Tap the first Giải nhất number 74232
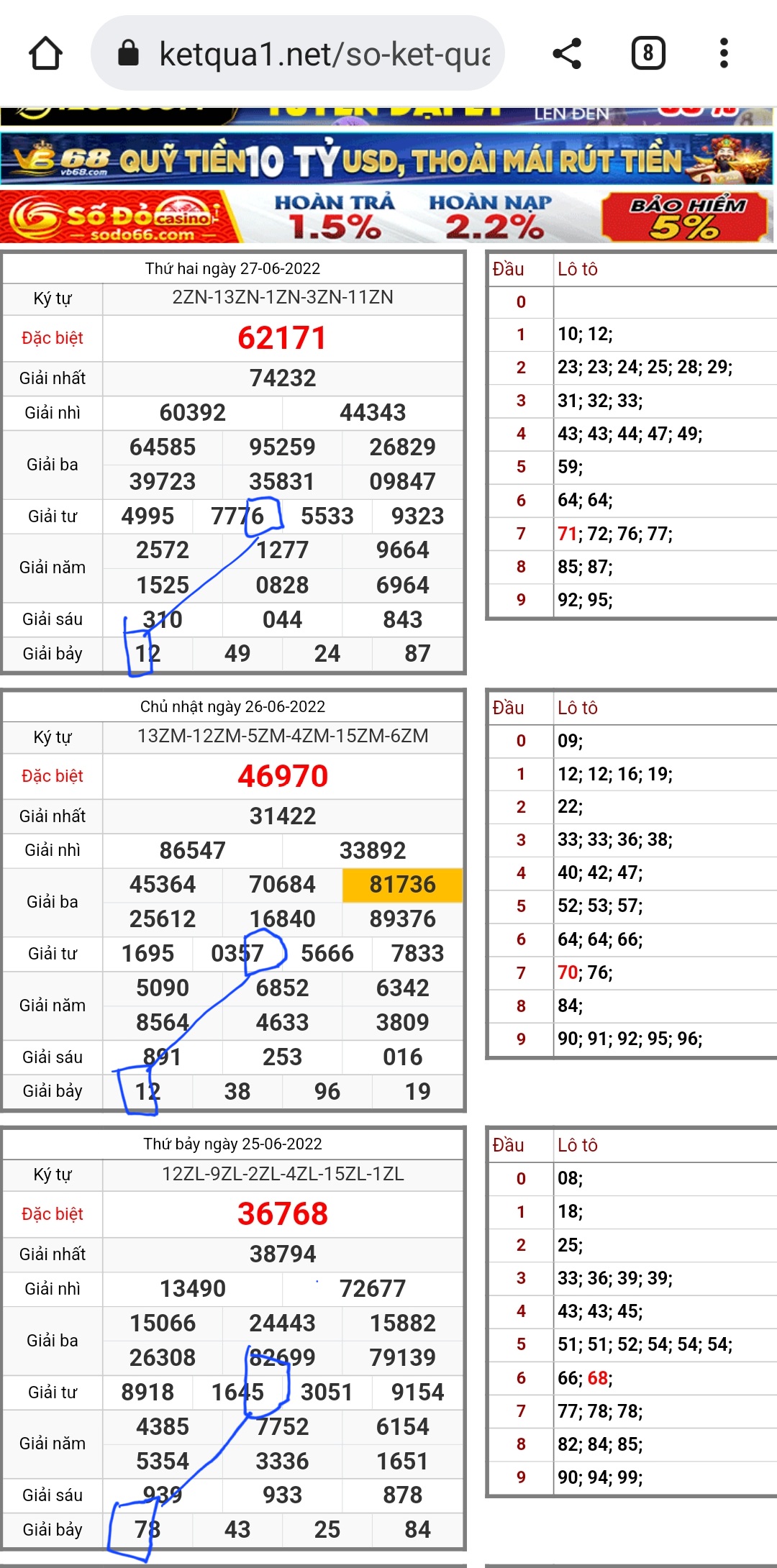 point(282,378)
